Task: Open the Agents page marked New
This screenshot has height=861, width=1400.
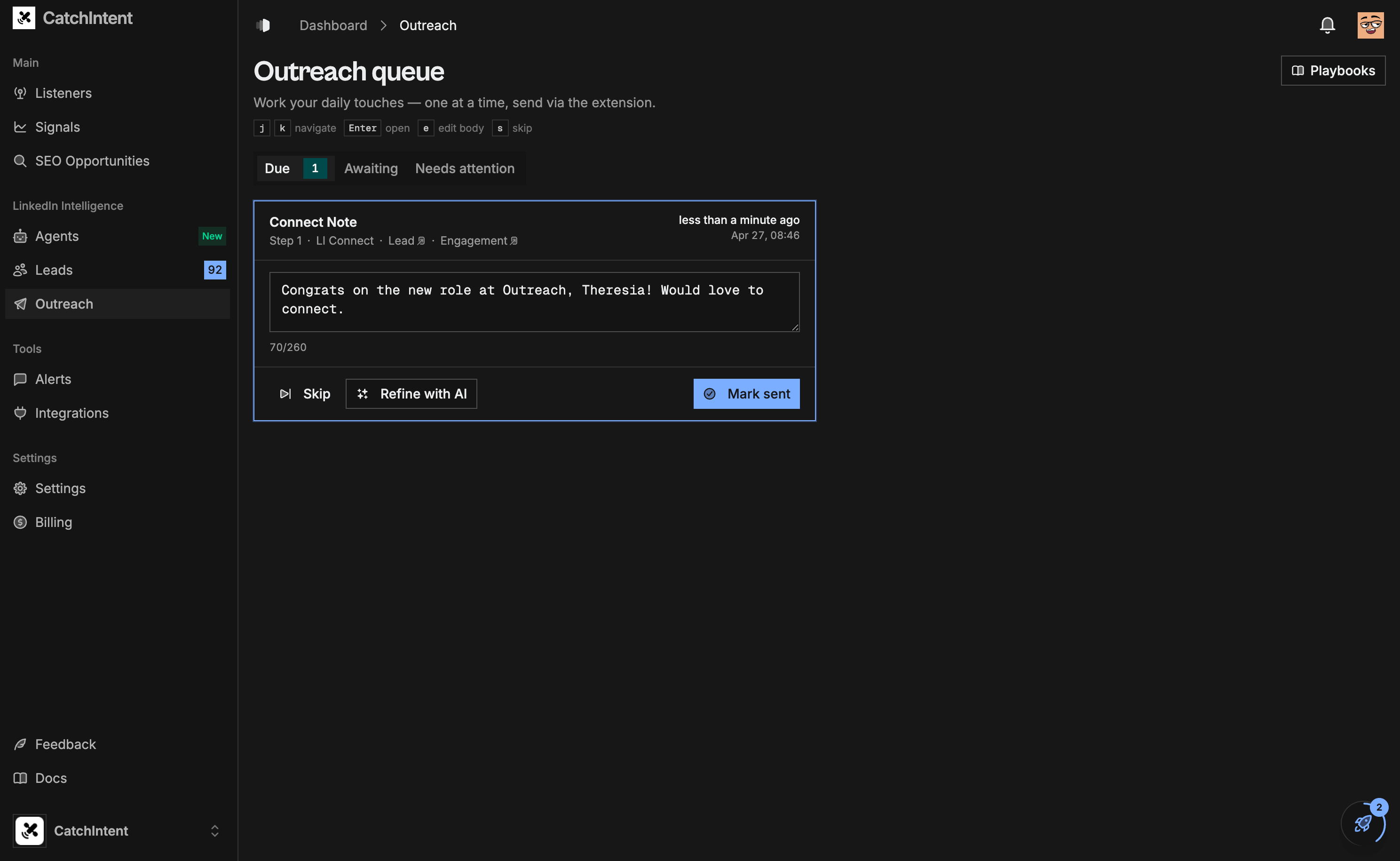Action: 57,236
